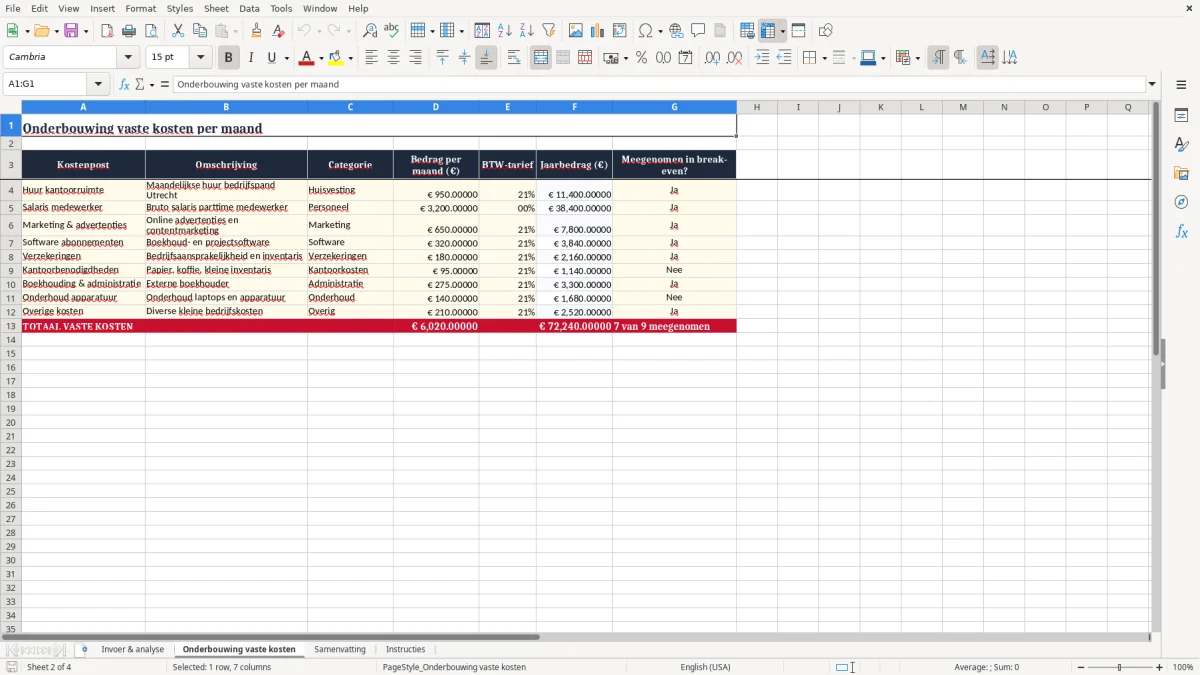This screenshot has height=675, width=1200.
Task: Insert an image
Action: pos(576,31)
